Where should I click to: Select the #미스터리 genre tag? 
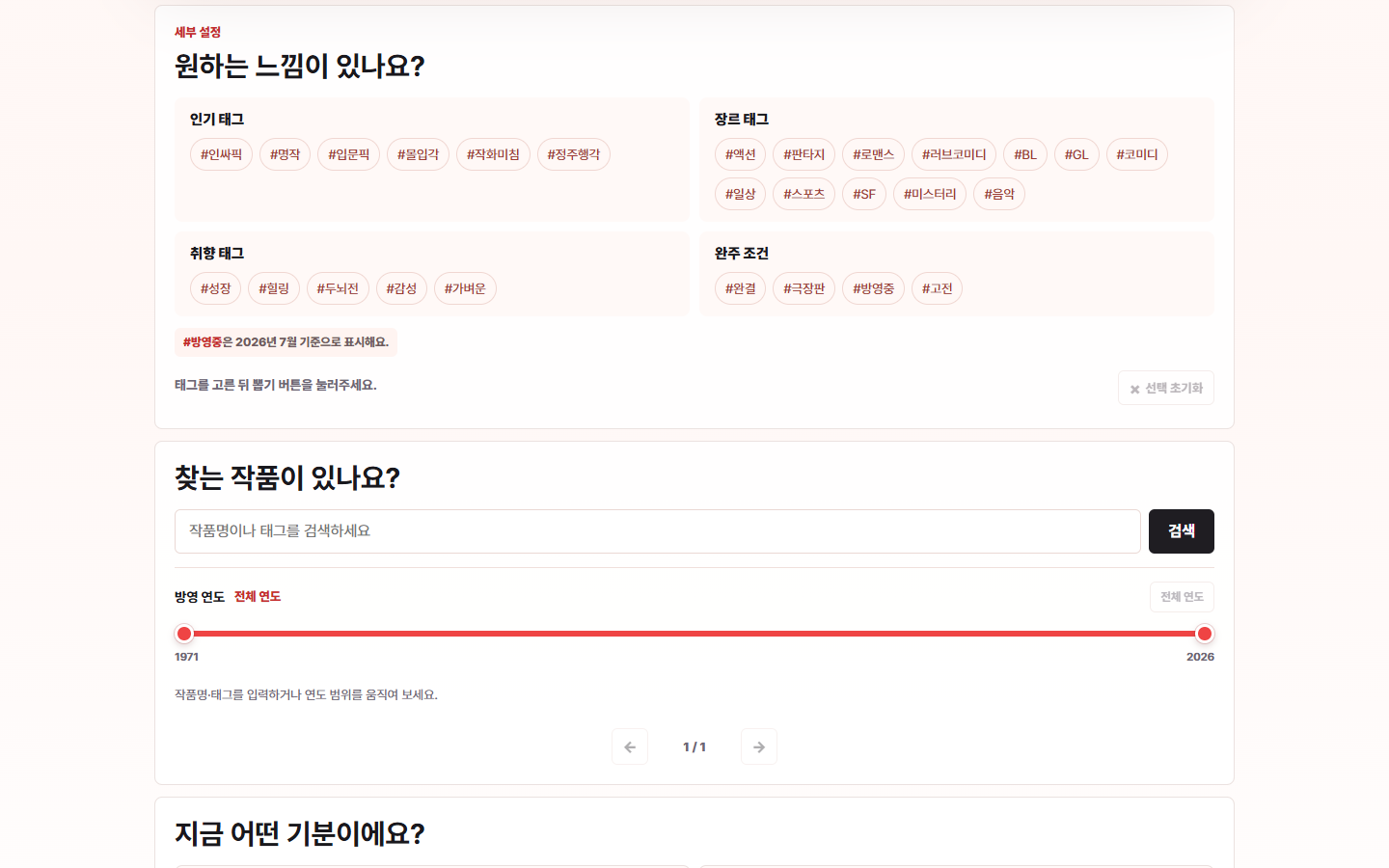pyautogui.click(x=930, y=194)
